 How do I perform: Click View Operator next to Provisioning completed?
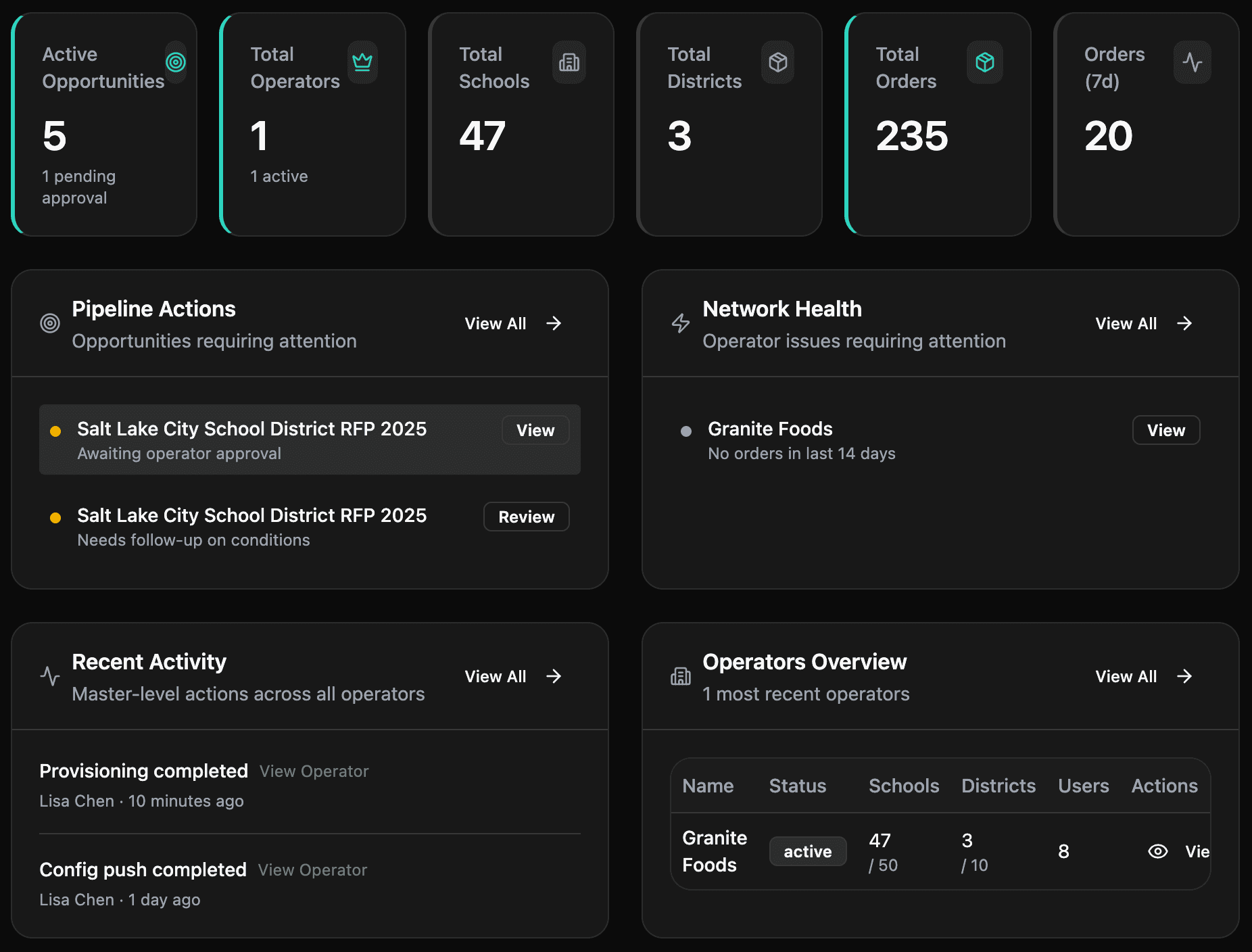pos(313,771)
